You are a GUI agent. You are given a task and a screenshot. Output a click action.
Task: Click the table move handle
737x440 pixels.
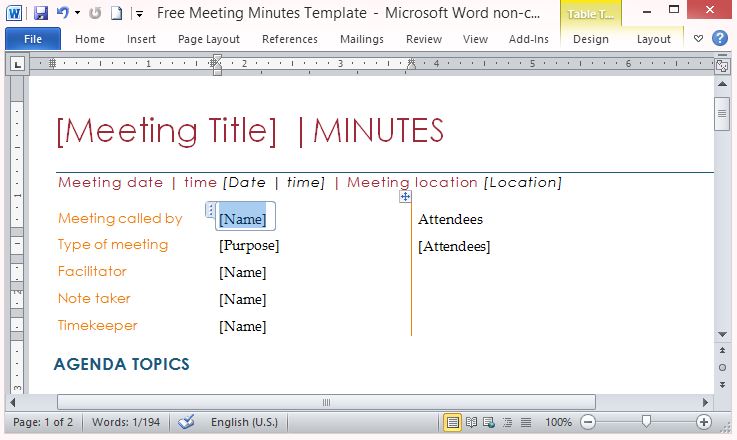tap(405, 196)
